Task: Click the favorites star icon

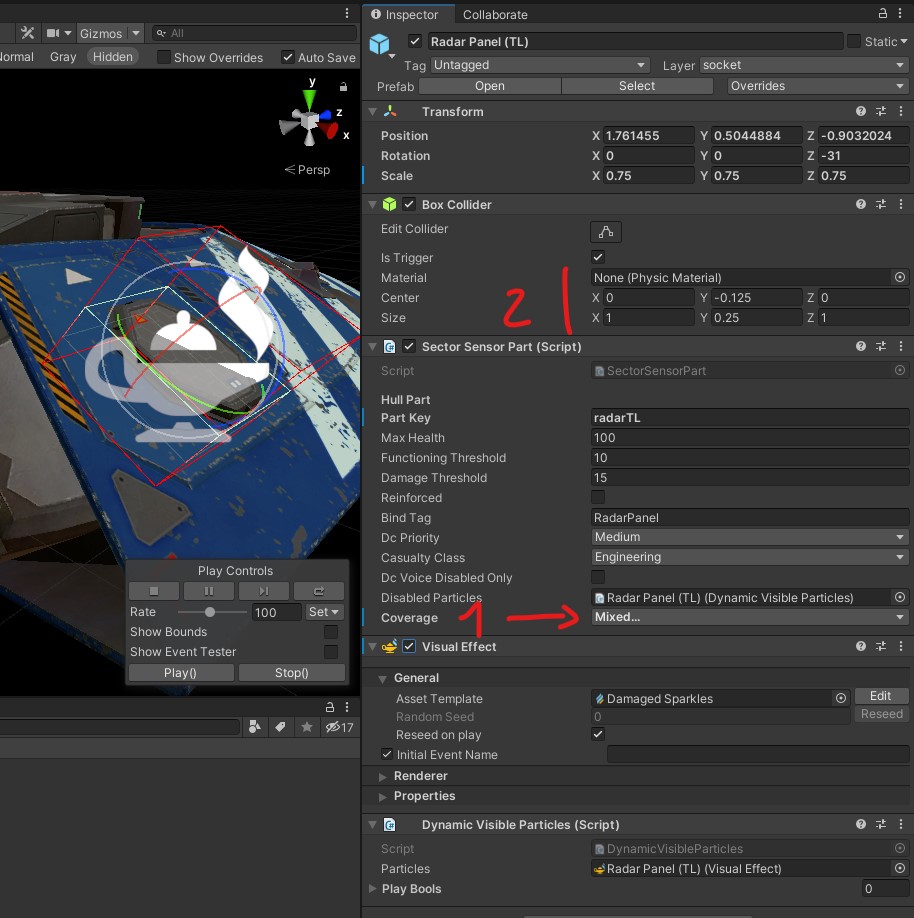Action: point(306,727)
